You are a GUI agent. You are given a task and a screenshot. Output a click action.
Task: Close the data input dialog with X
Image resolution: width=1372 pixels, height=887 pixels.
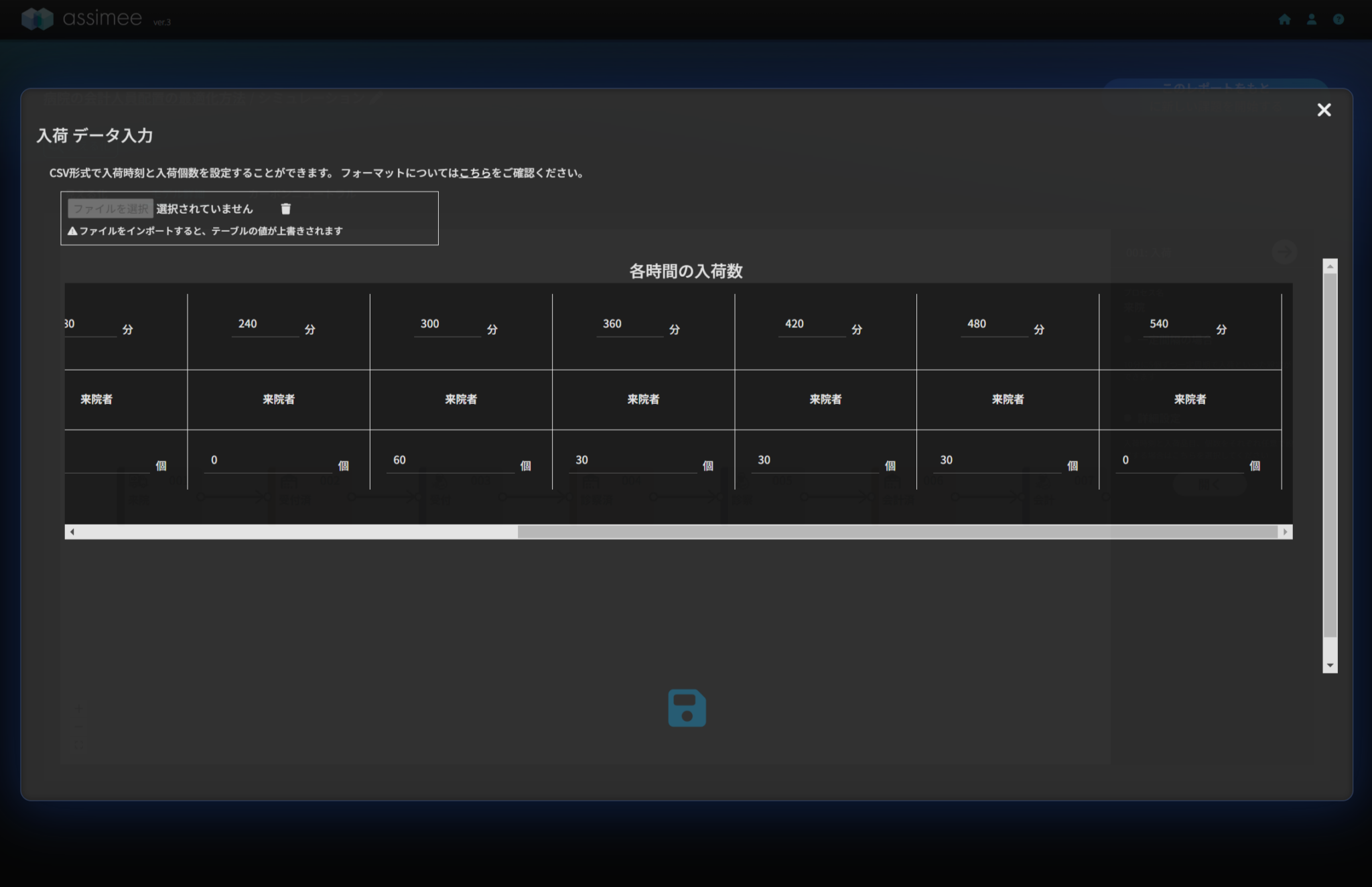(1324, 110)
